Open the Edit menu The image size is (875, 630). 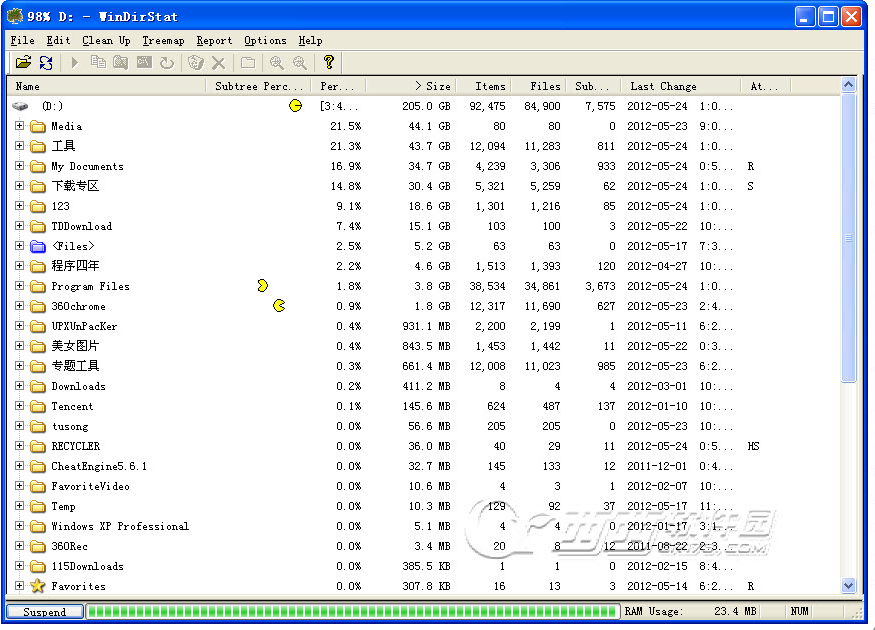58,40
